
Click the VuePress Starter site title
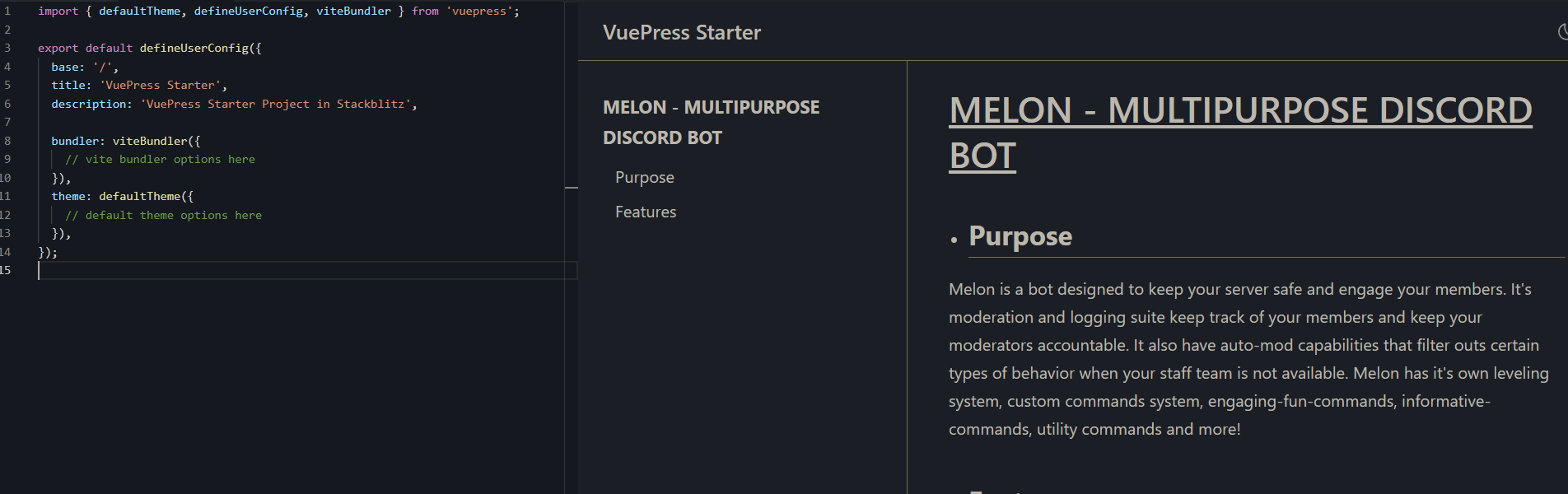tap(681, 32)
